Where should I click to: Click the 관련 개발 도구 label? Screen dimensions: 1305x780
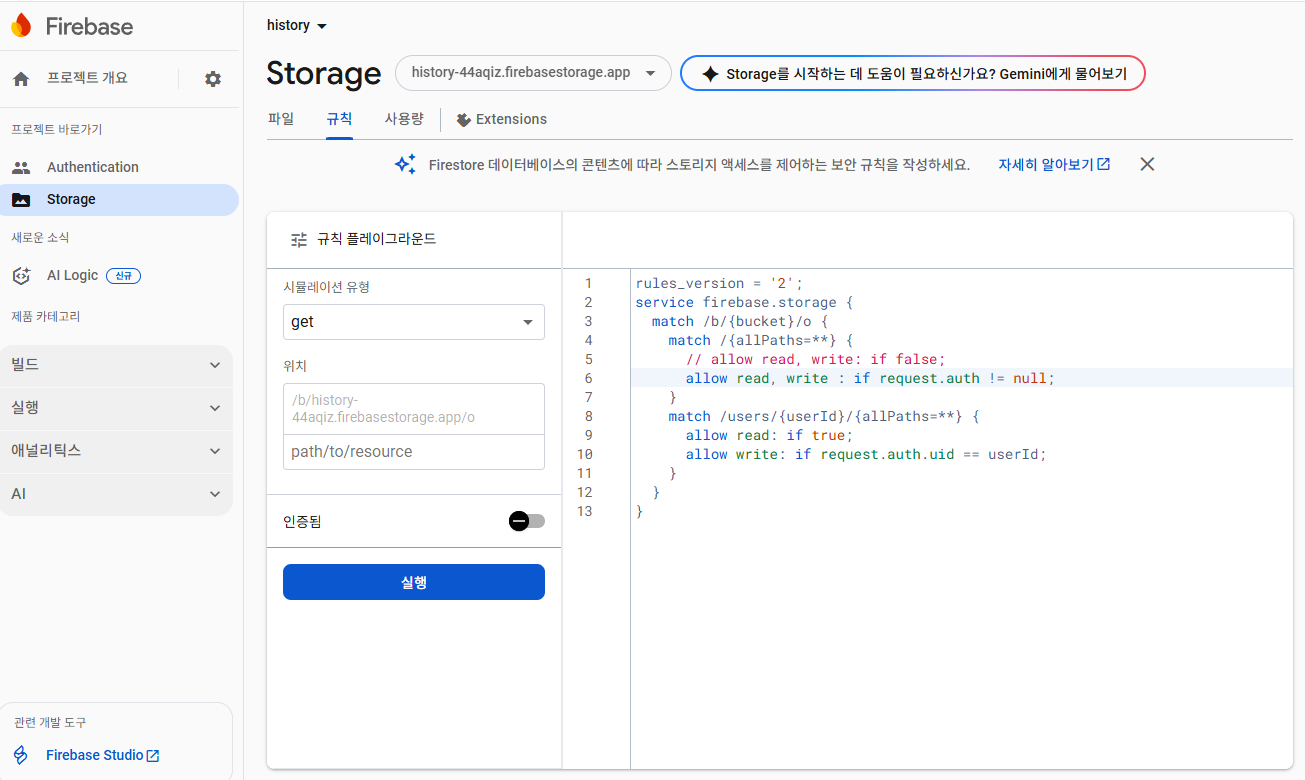tap(50, 722)
